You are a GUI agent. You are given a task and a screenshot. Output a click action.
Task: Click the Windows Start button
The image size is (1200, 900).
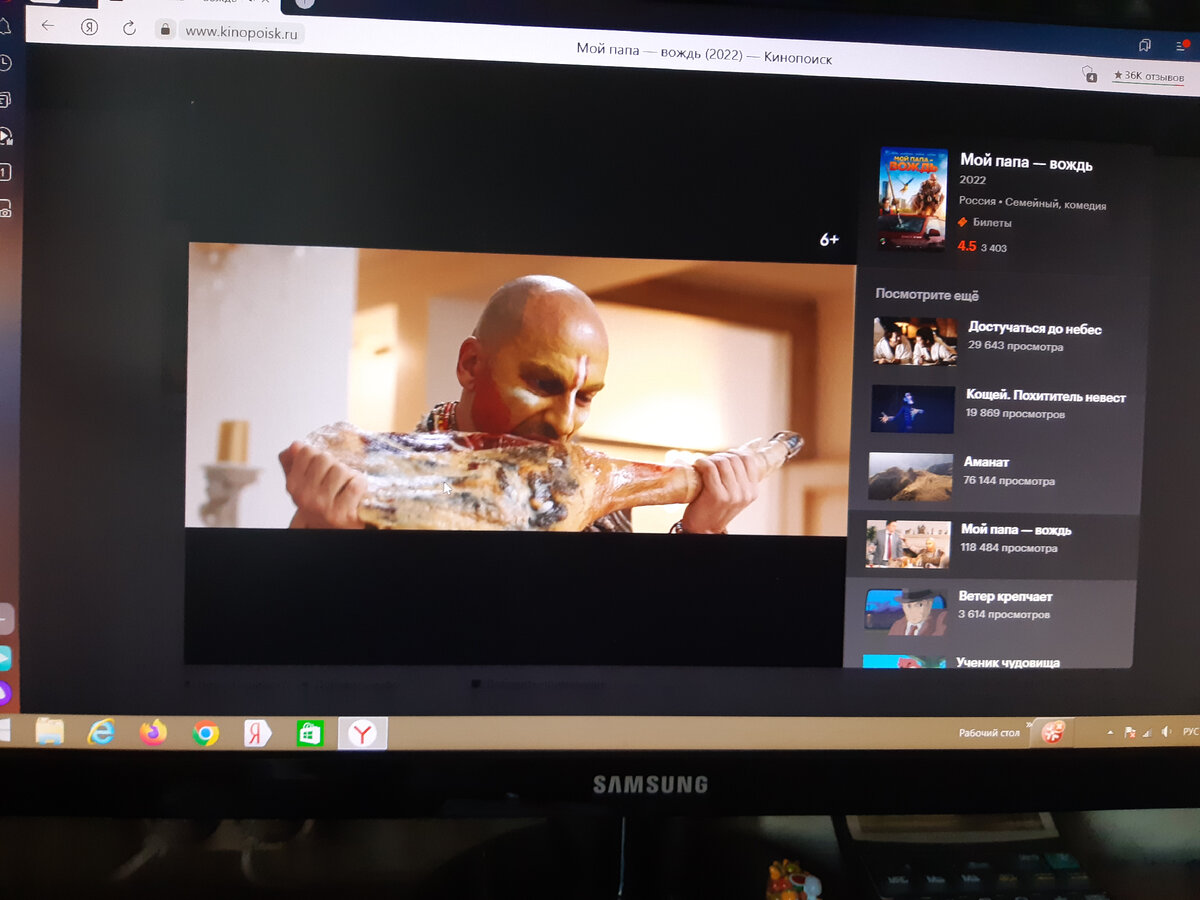[5, 730]
